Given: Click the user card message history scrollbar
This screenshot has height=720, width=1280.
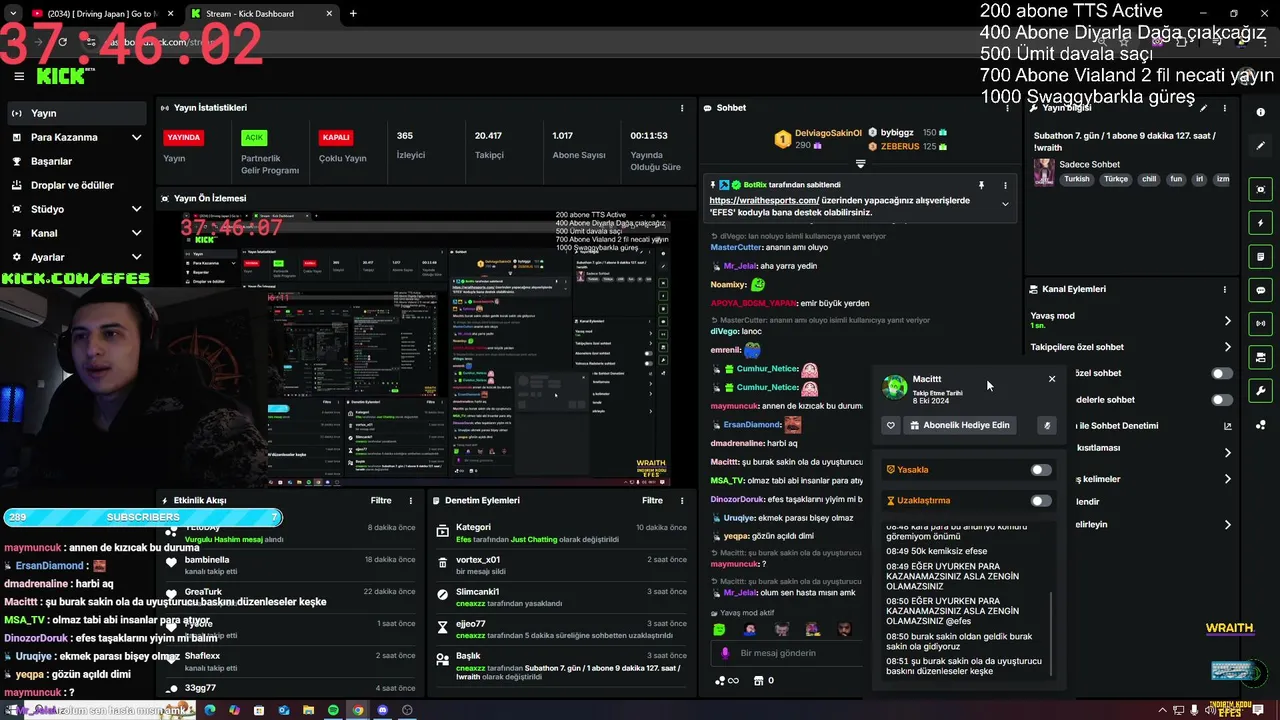Looking at the screenshot, I should 1051,633.
